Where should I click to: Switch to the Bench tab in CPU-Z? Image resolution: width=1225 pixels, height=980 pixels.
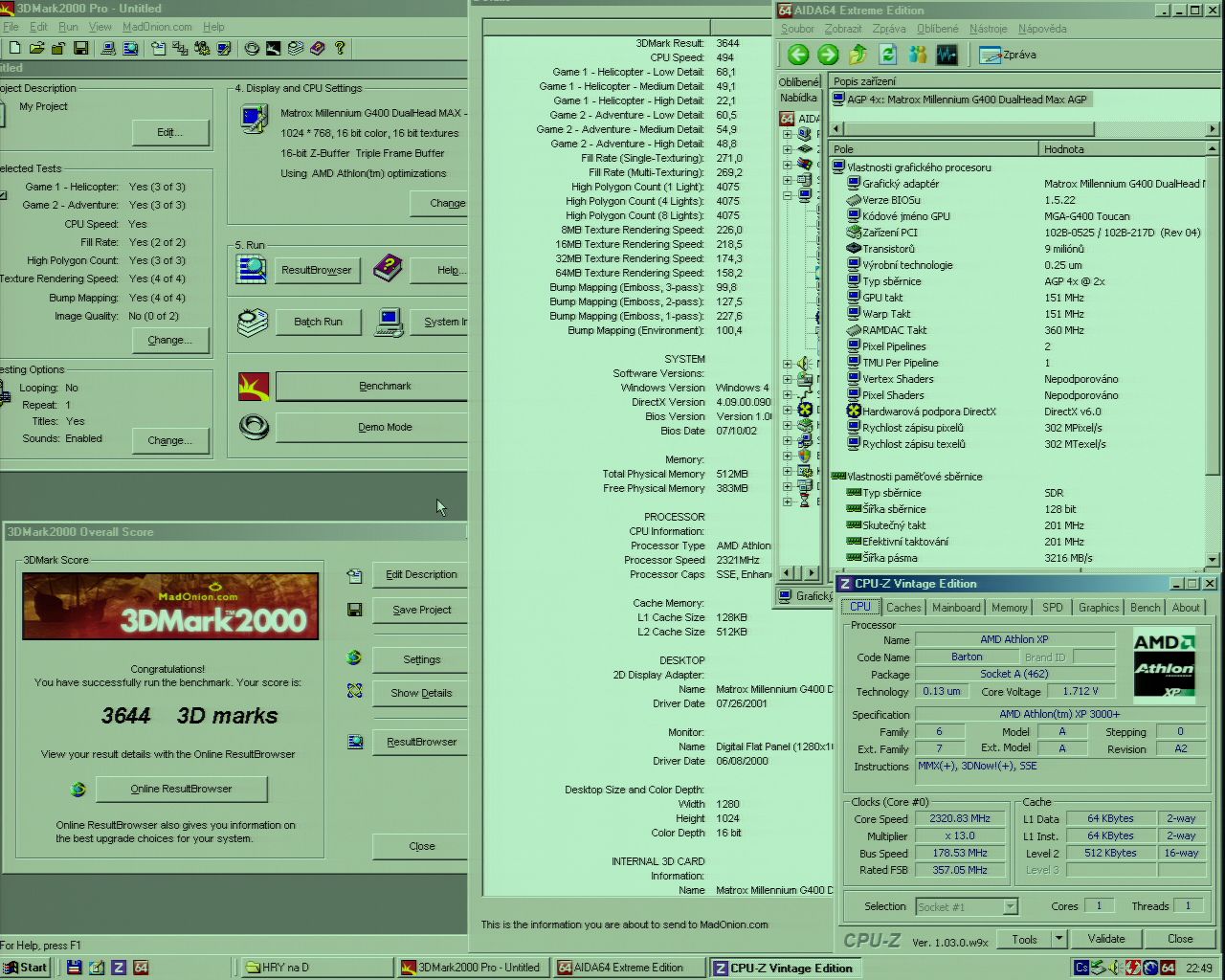pyautogui.click(x=1145, y=608)
